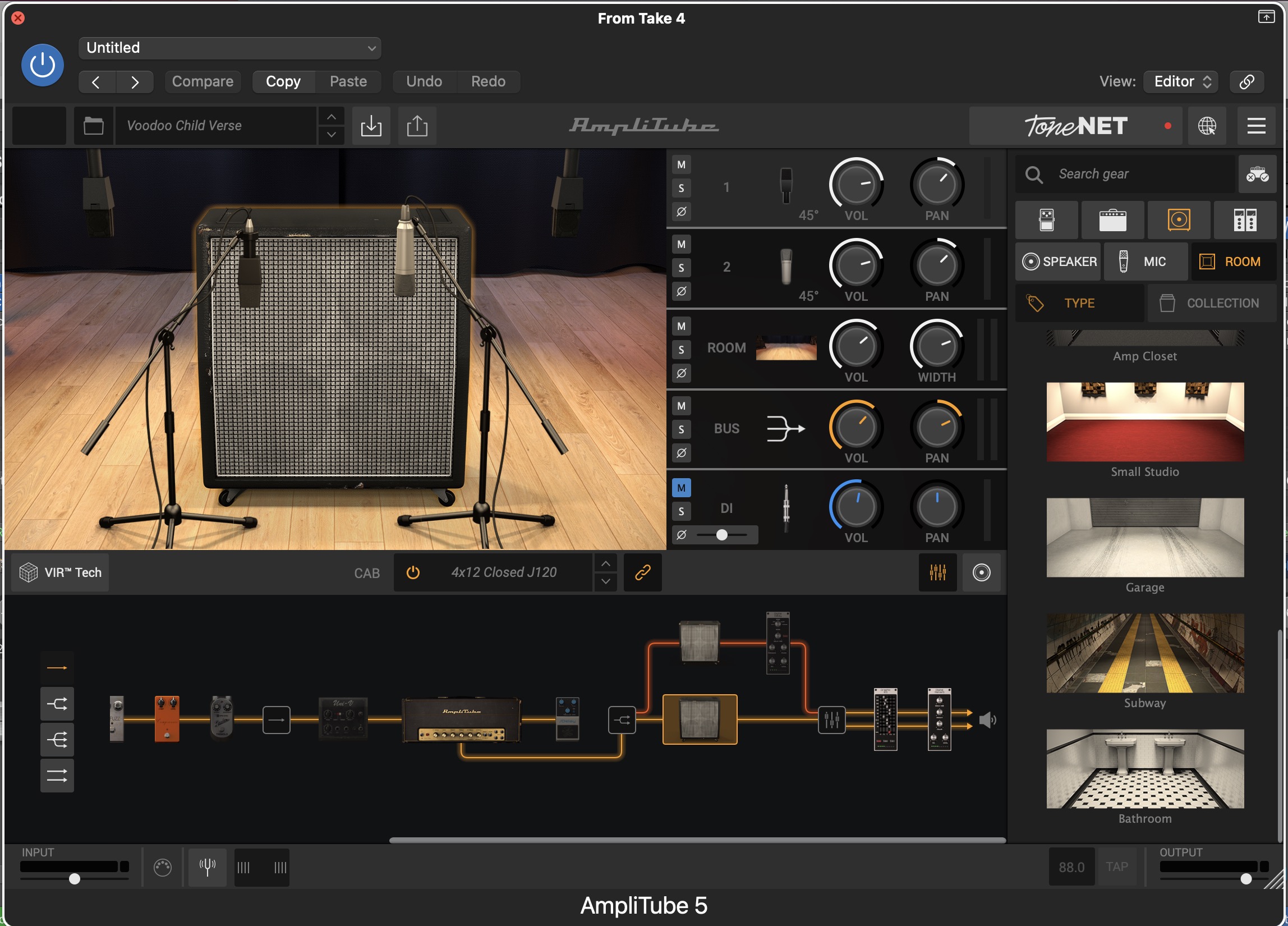1288x926 pixels.
Task: Mute mic channel 1
Action: 682,165
